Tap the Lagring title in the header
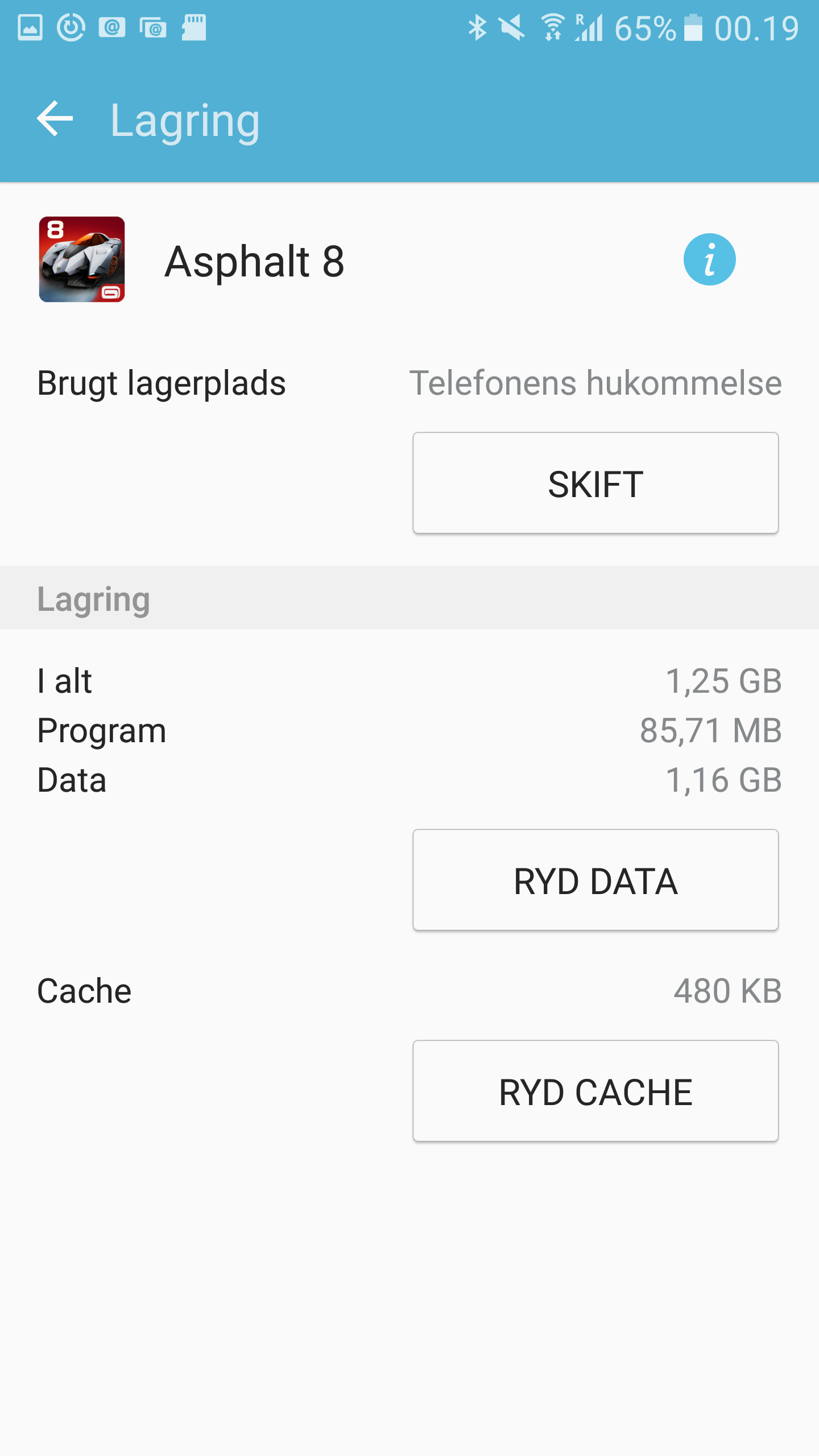 click(x=185, y=120)
